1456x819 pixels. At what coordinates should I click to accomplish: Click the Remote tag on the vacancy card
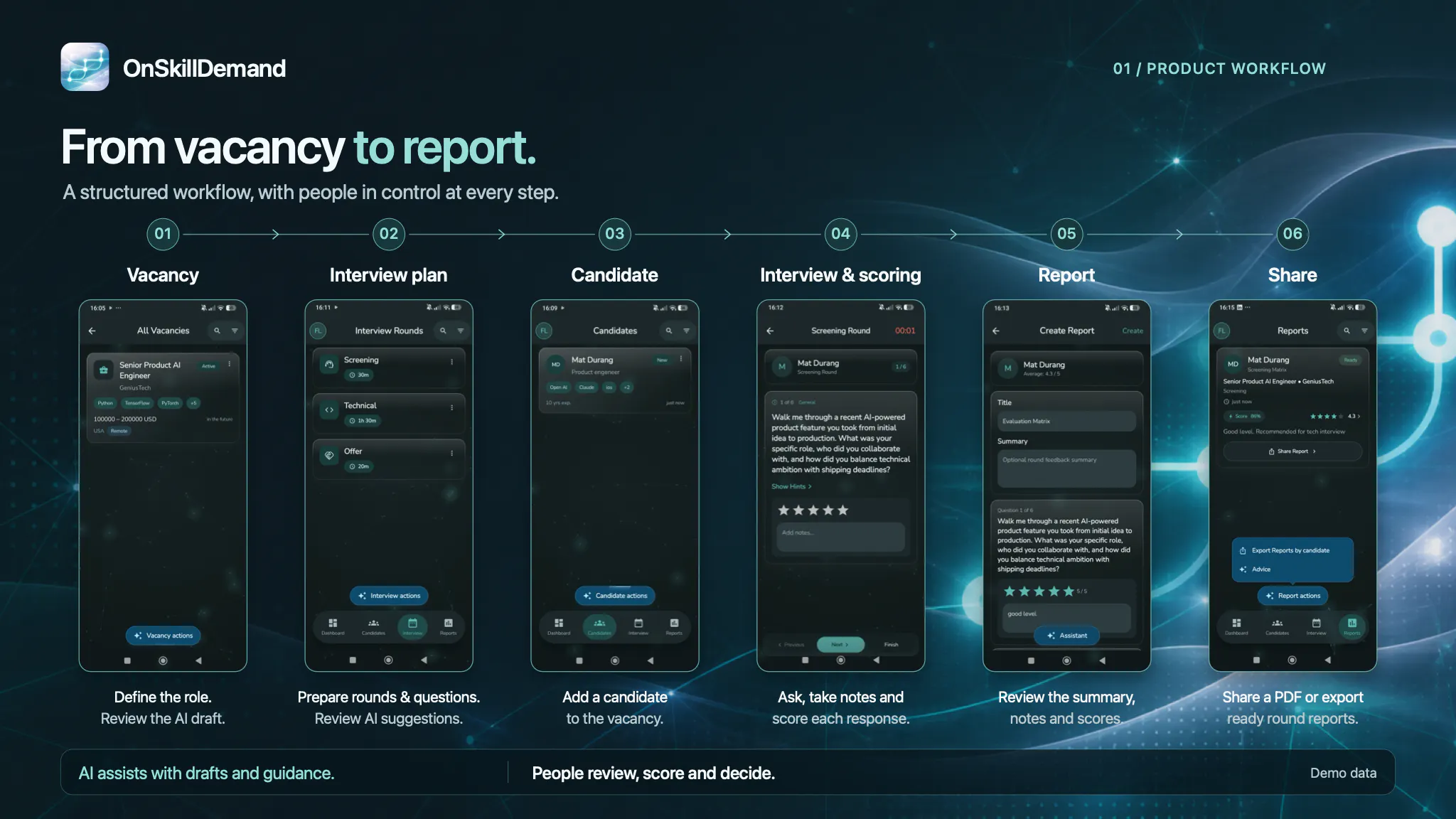(119, 431)
